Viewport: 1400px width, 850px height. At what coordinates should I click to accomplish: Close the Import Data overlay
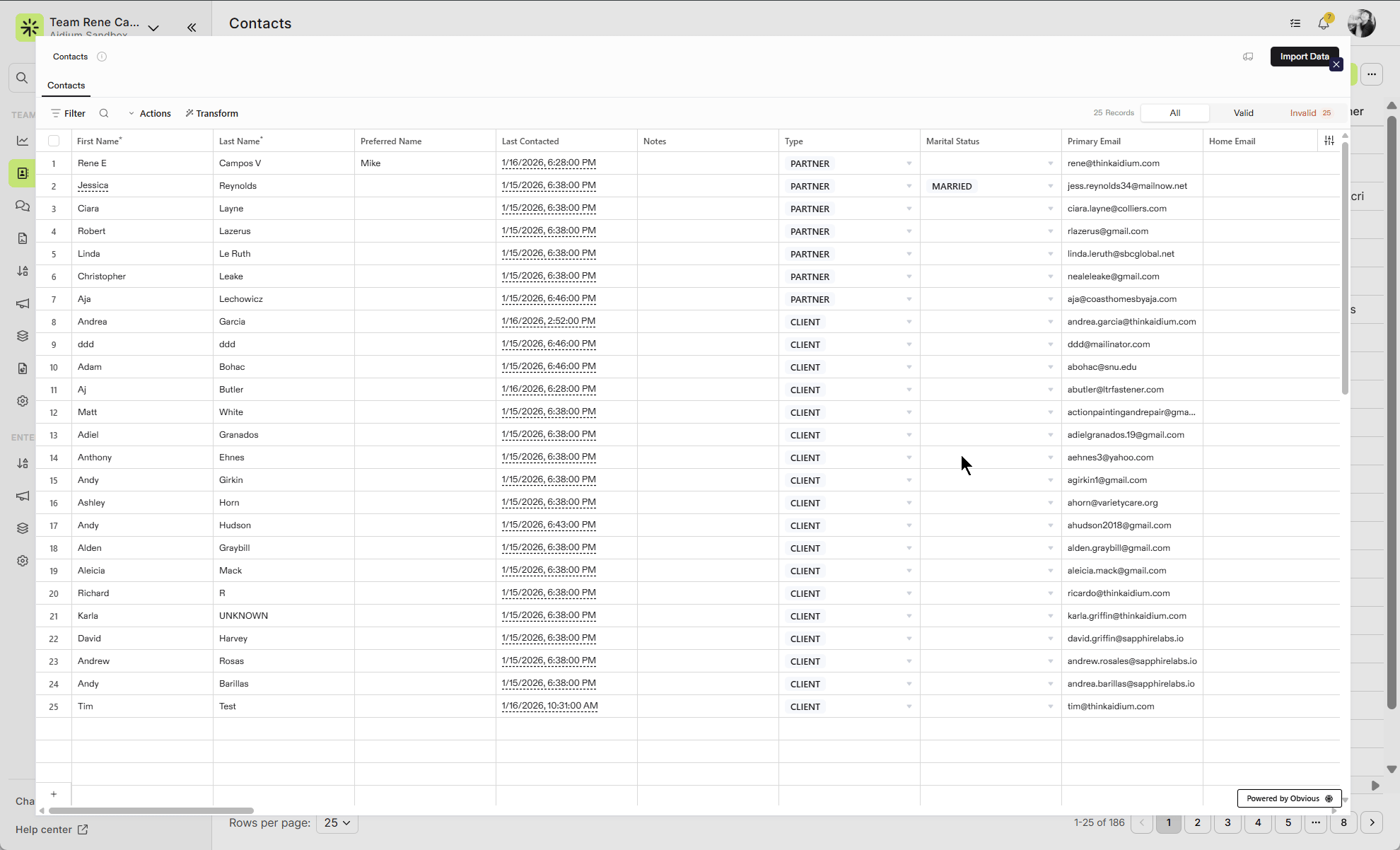click(1336, 65)
